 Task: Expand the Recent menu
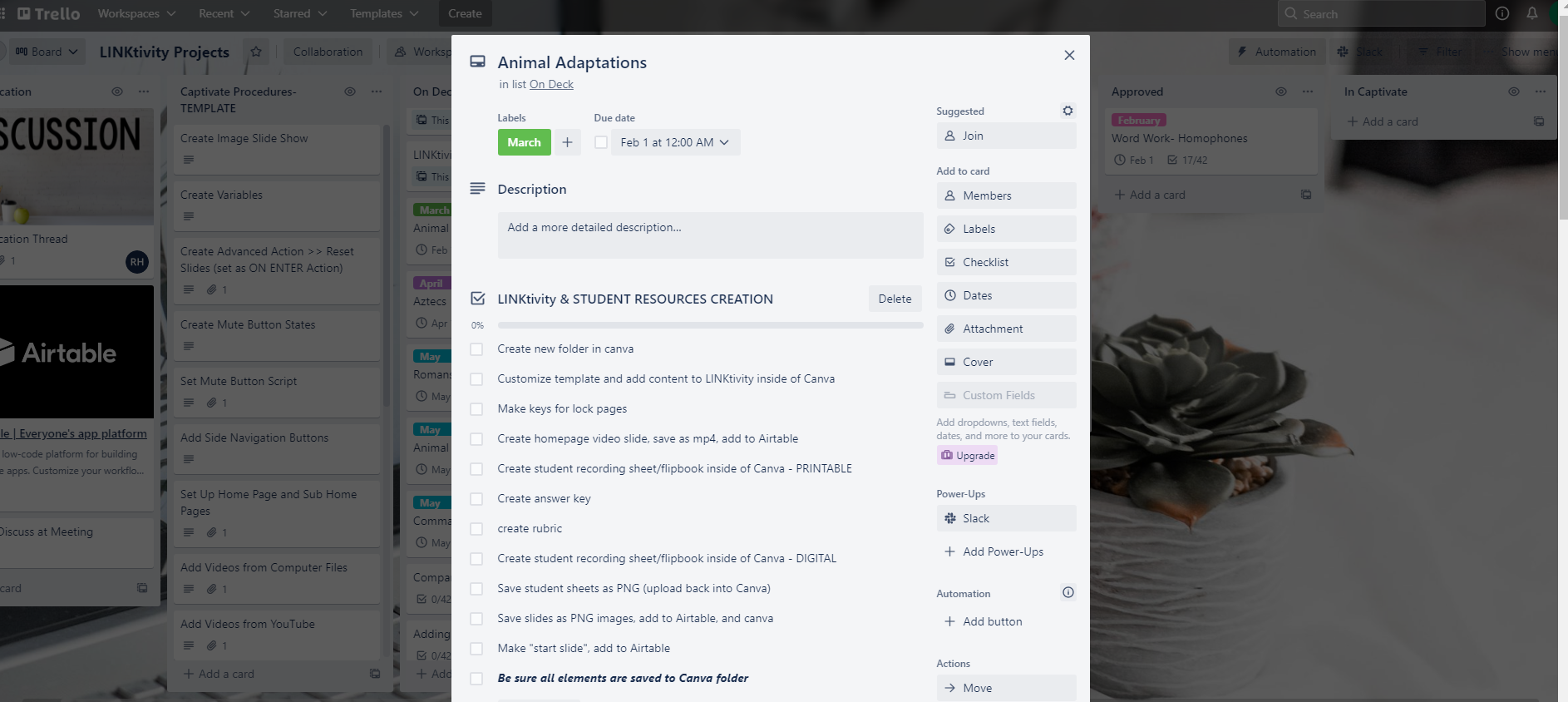tap(224, 13)
